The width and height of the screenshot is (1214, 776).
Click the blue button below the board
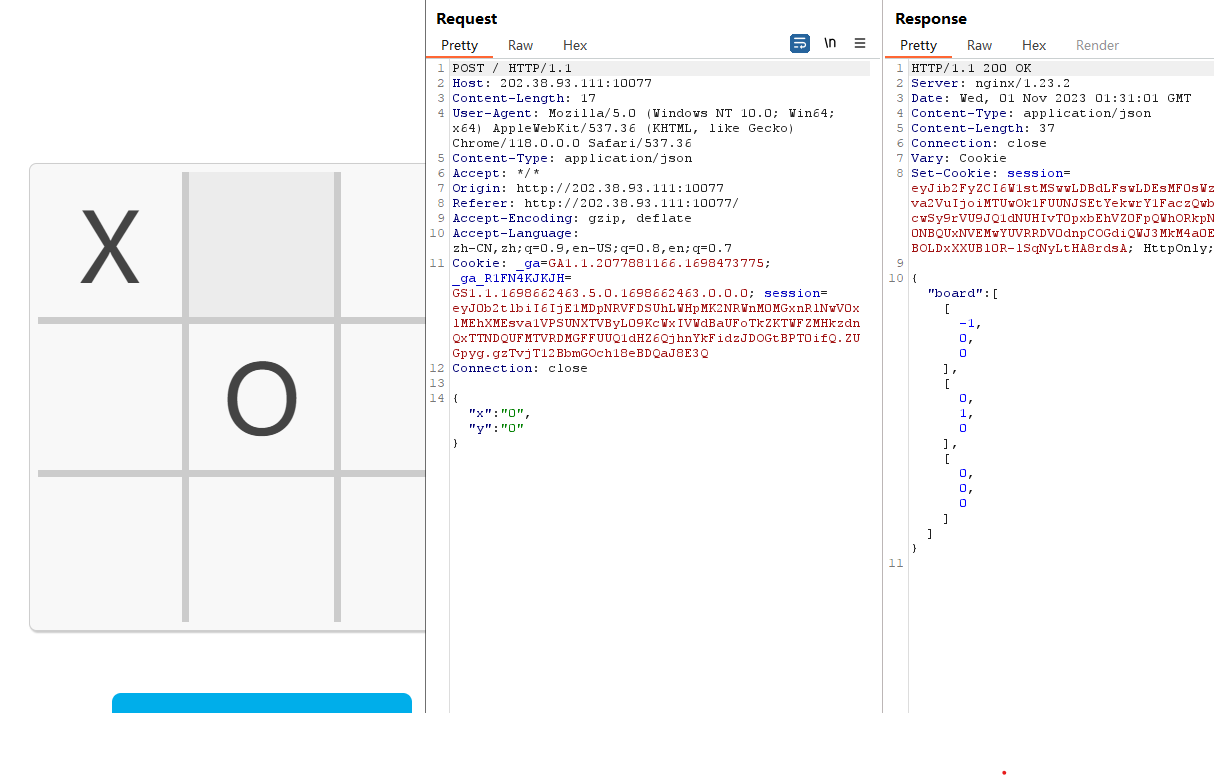pyautogui.click(x=262, y=703)
